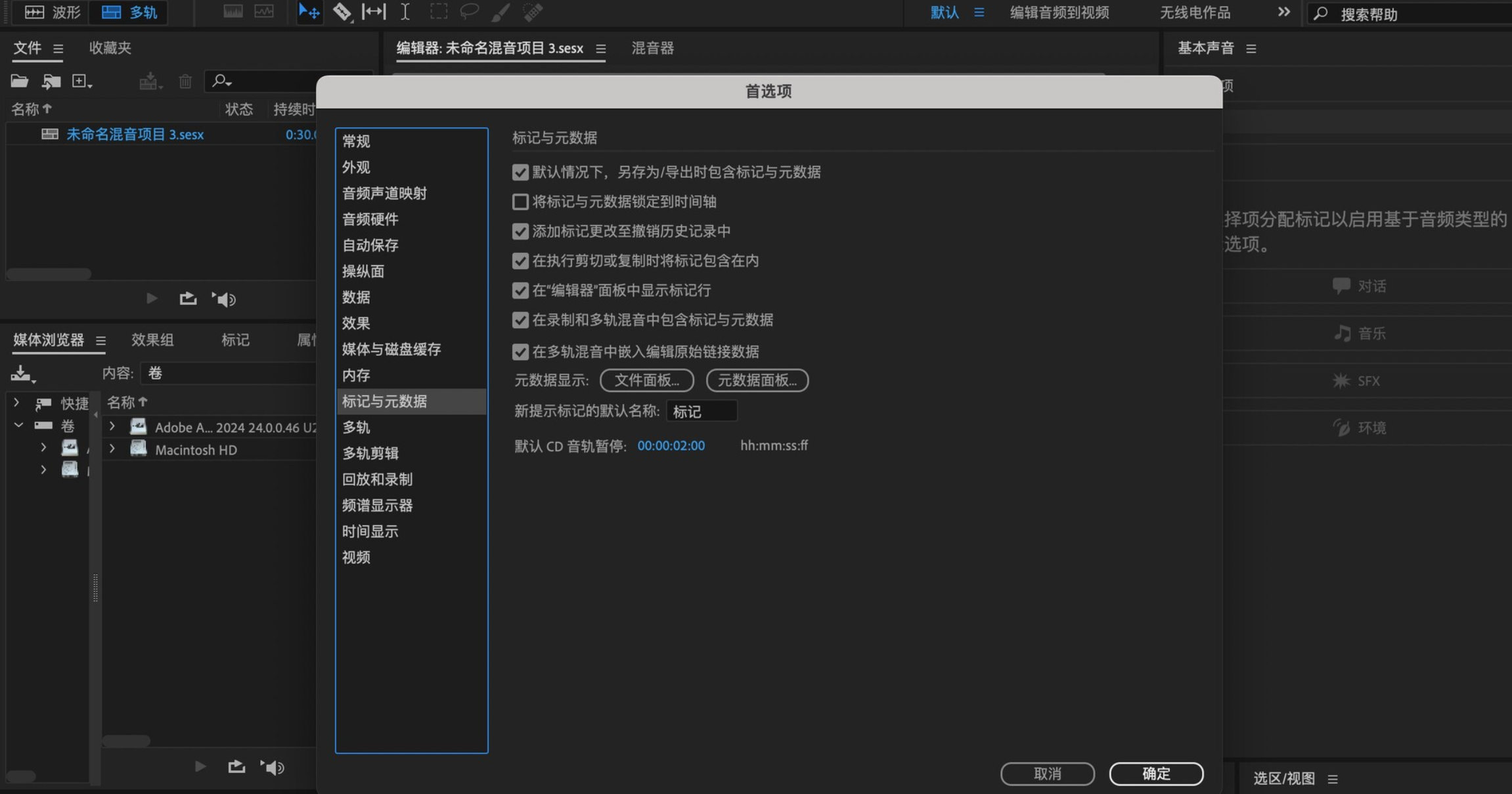
Task: Open 音频硬件 preferences category
Action: tap(411, 219)
